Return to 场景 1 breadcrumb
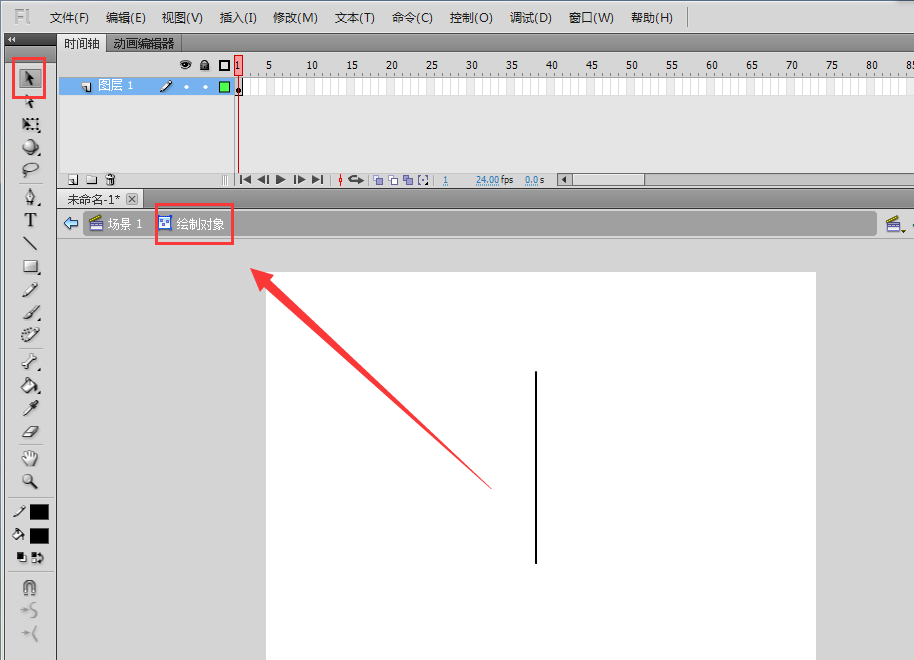 [x=116, y=223]
